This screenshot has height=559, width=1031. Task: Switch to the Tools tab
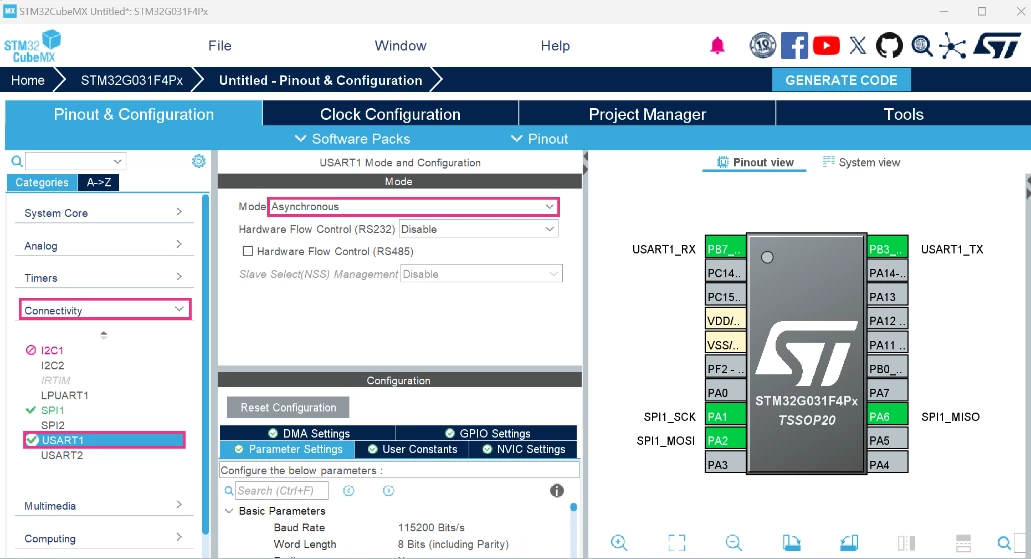pyautogui.click(x=903, y=114)
